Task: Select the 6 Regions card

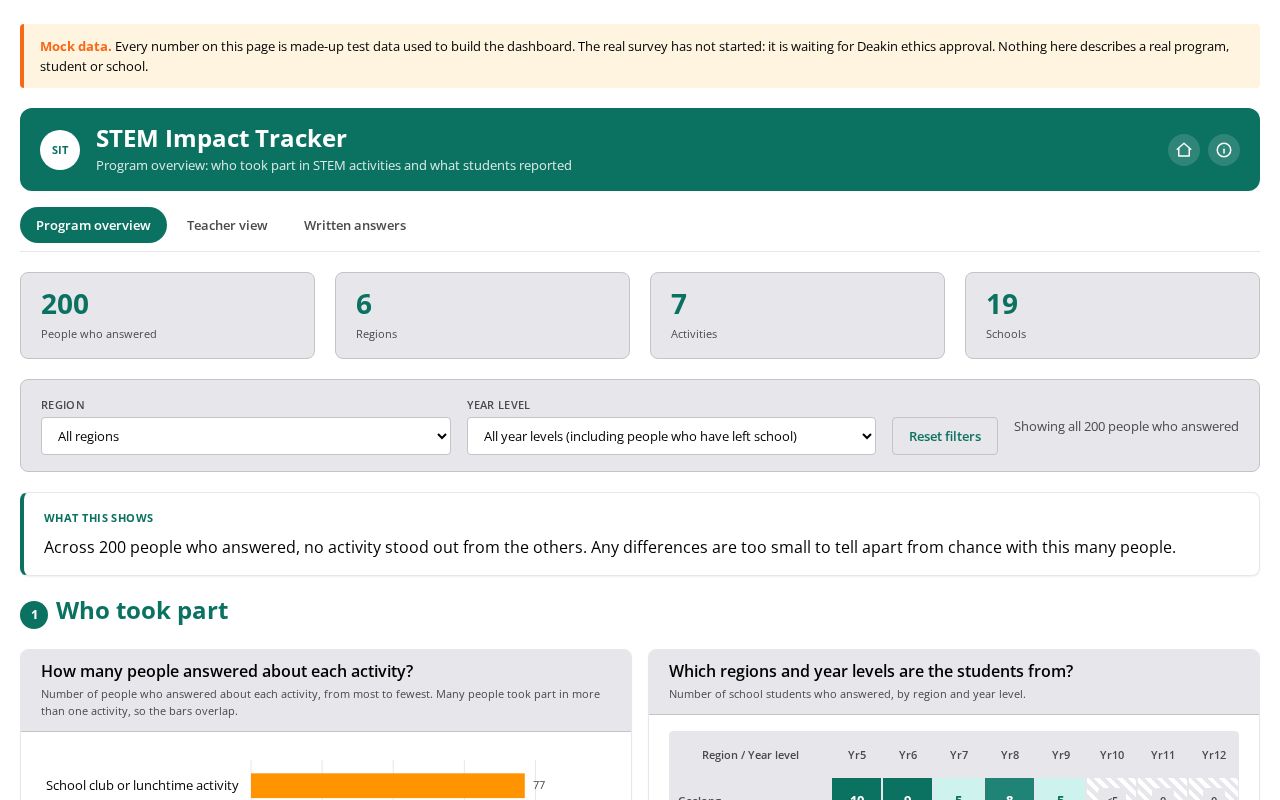Action: pos(482,315)
